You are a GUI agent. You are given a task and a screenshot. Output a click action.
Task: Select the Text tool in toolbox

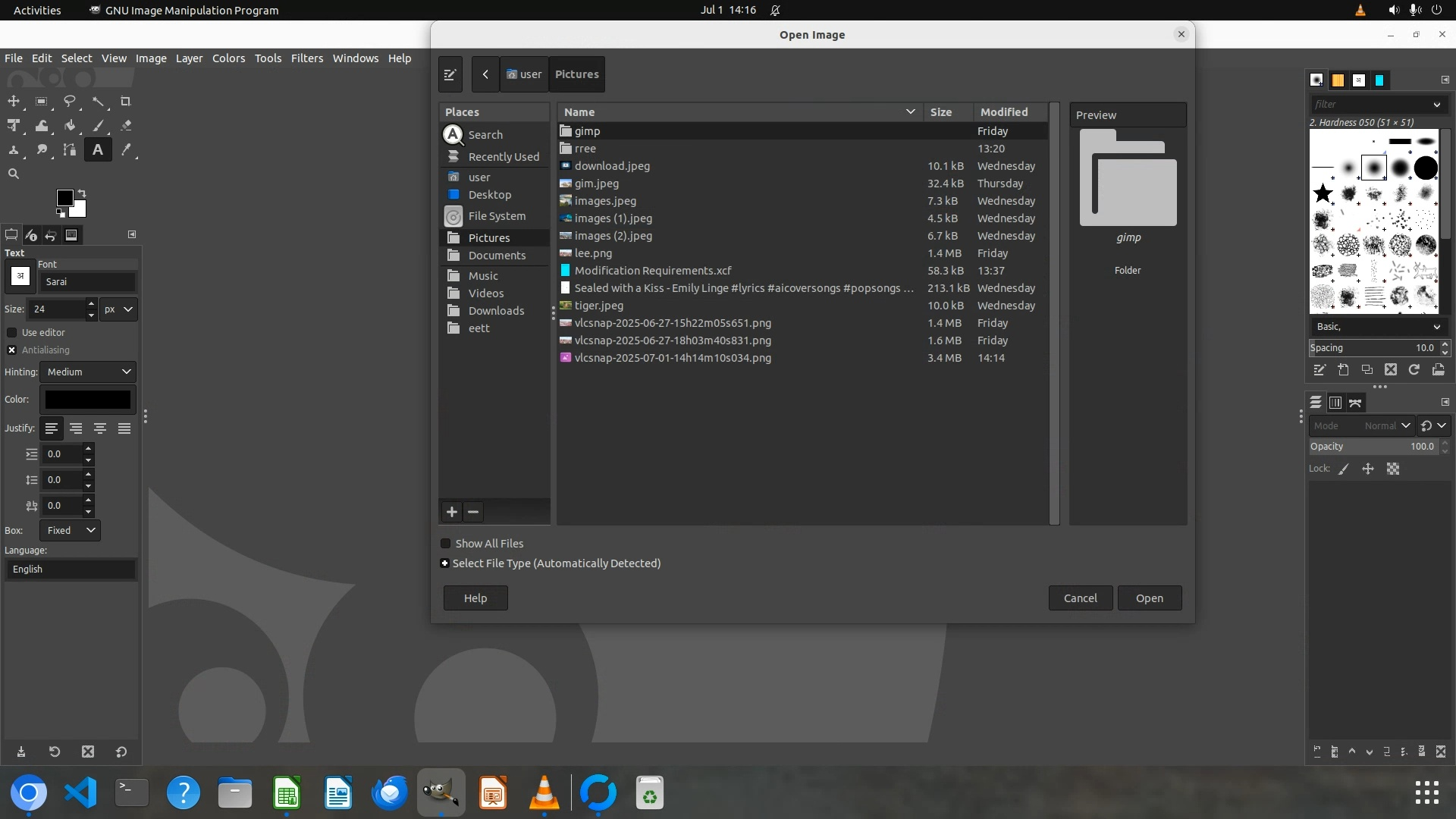(97, 150)
